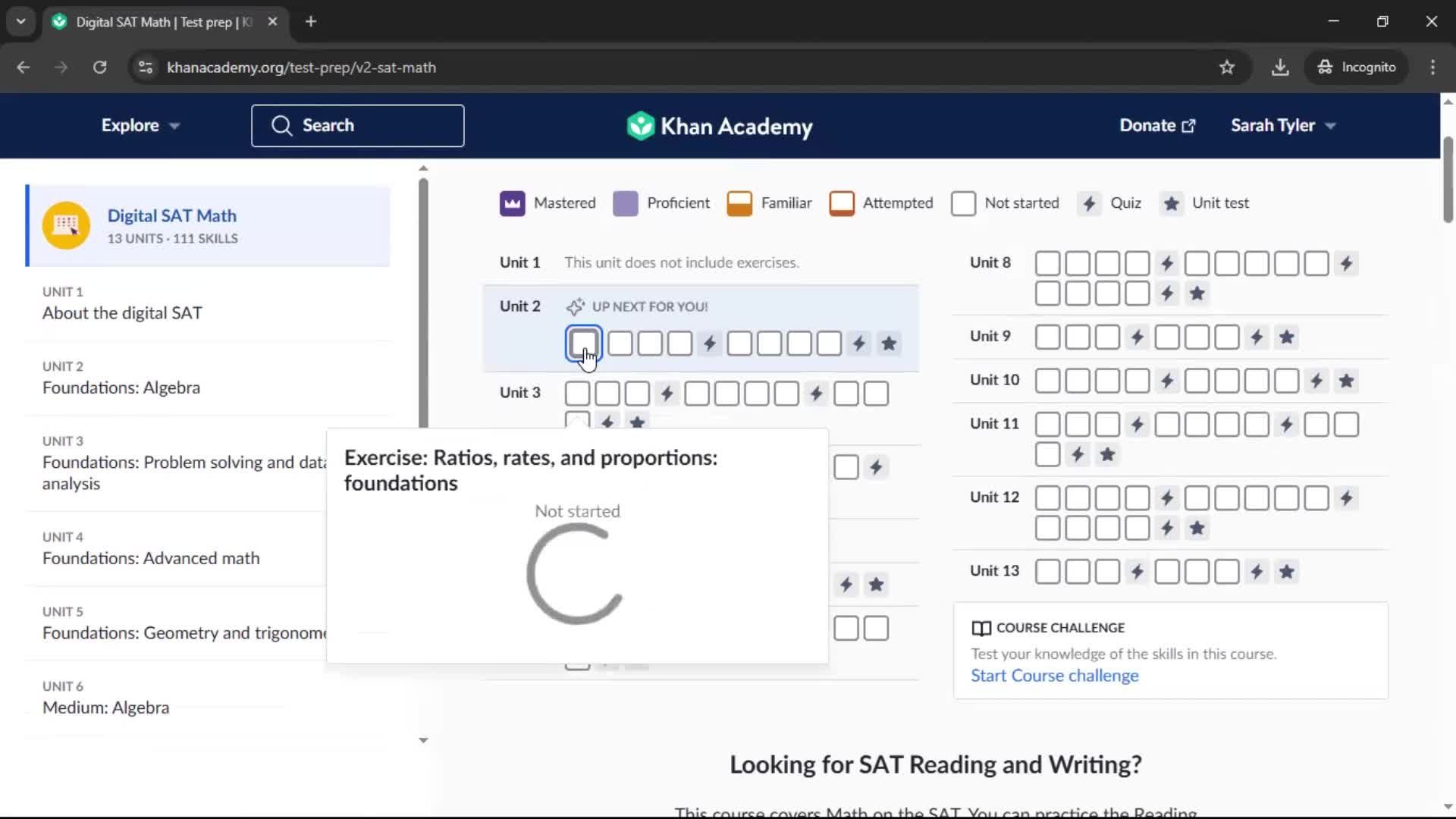The width and height of the screenshot is (1456, 819).
Task: Open the first quiz bolt in Unit 8
Action: [1167, 264]
